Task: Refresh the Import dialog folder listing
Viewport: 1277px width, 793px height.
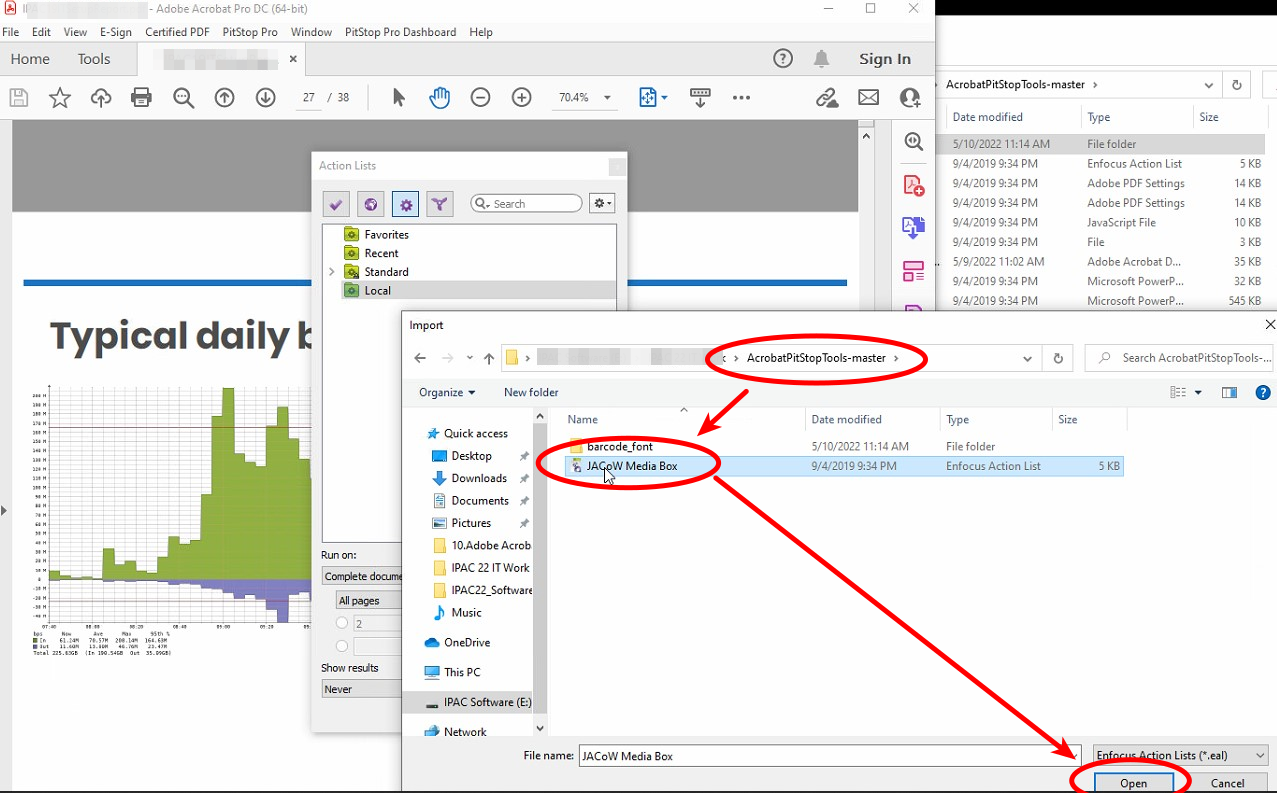Action: click(x=1058, y=358)
